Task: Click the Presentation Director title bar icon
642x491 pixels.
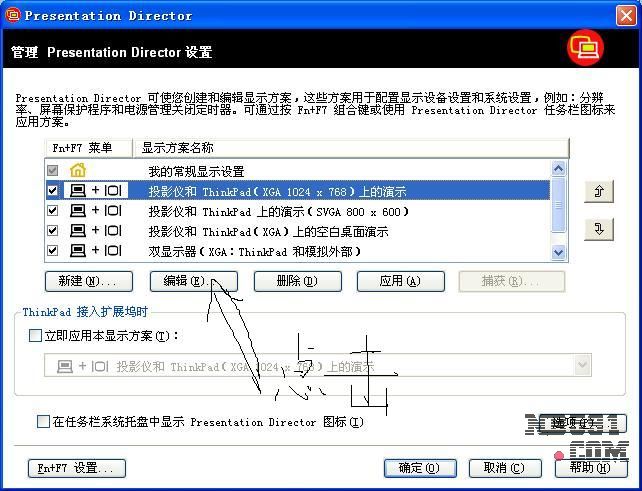Action: click(13, 16)
